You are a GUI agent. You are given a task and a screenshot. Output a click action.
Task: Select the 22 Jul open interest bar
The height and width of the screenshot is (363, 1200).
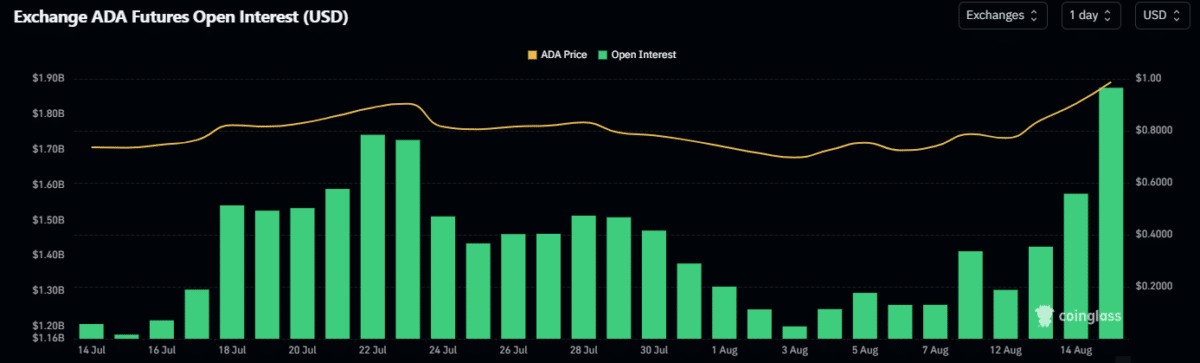pos(372,237)
